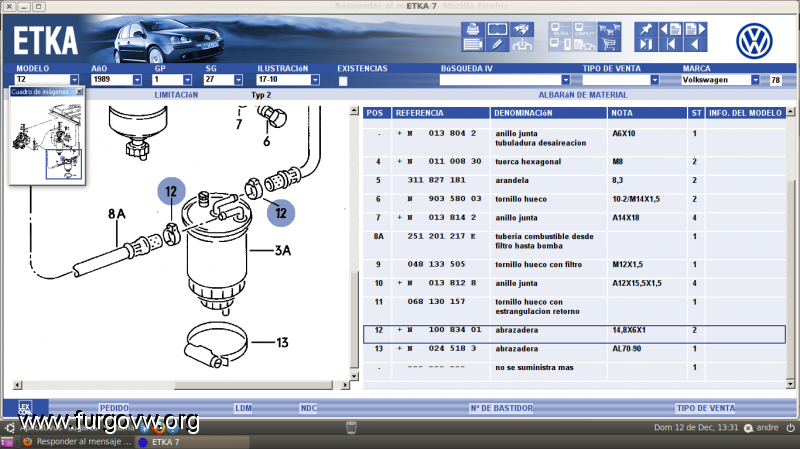Click the REFERENCIA column header
Screen dimensions: 800x449
[441, 113]
